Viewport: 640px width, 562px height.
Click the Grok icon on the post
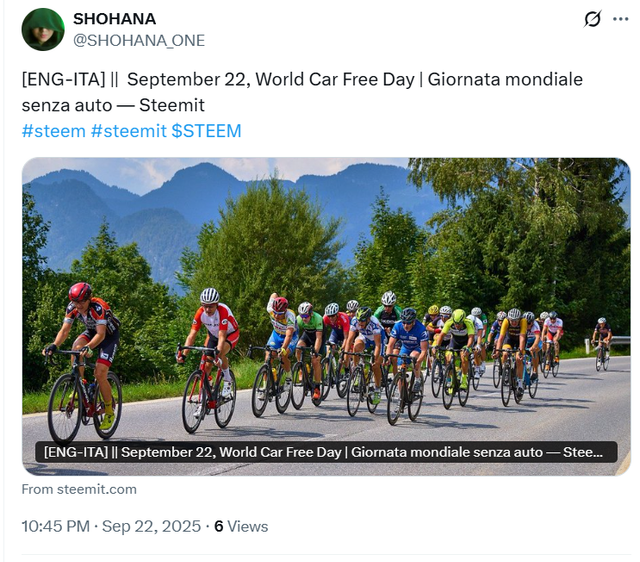point(593,19)
